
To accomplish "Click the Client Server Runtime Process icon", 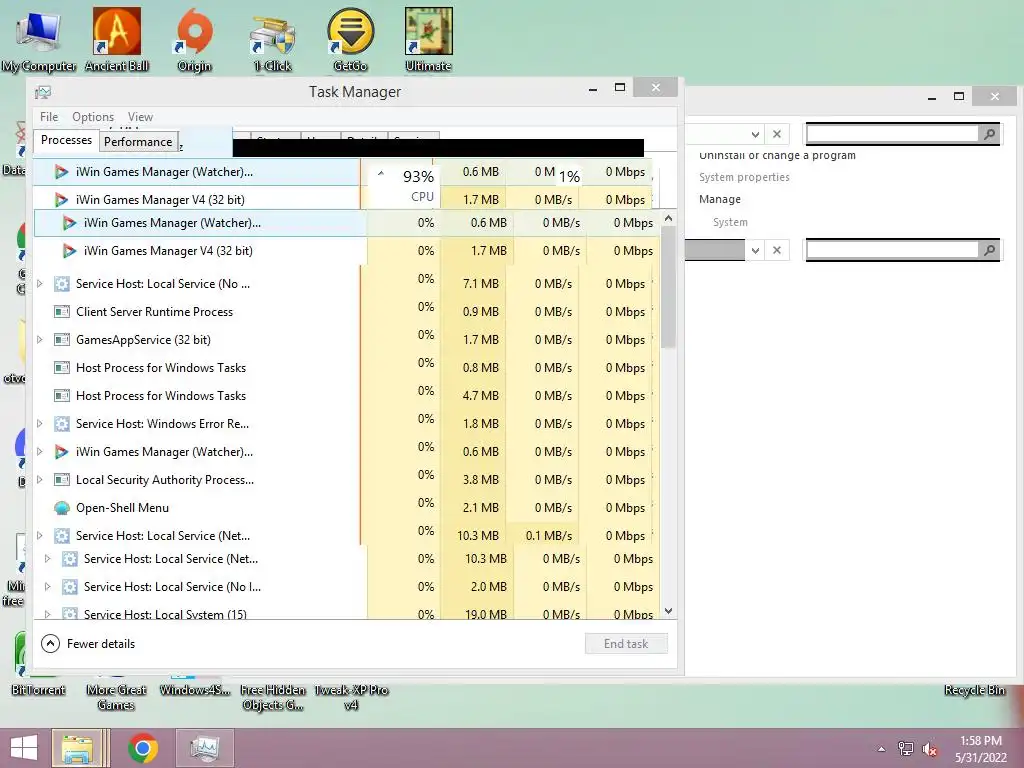I will [62, 312].
